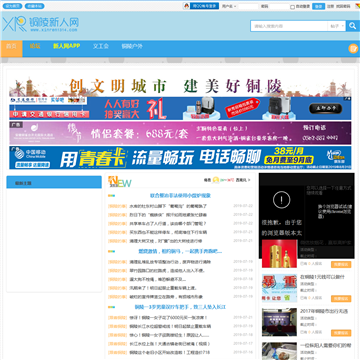
Task: Open the 论坛 nav tab
Action: [x=35, y=46]
